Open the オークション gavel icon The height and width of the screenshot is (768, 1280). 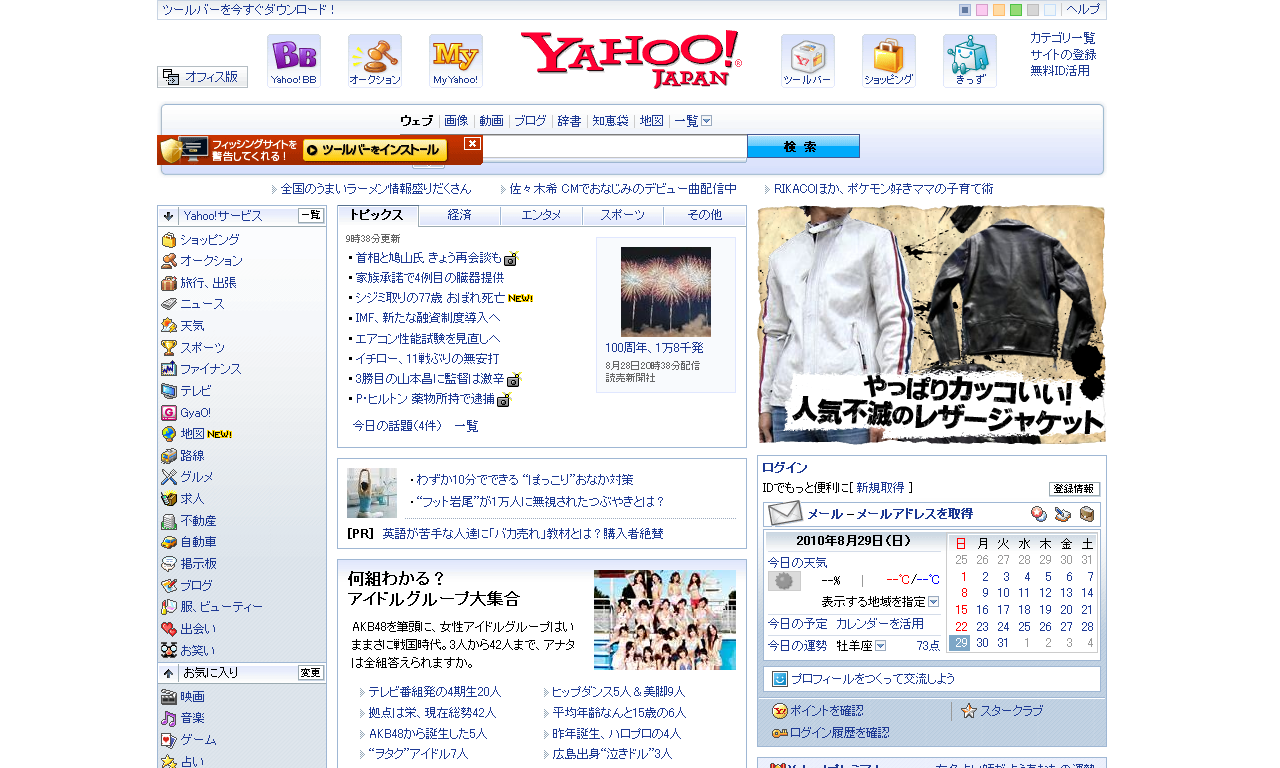375,61
